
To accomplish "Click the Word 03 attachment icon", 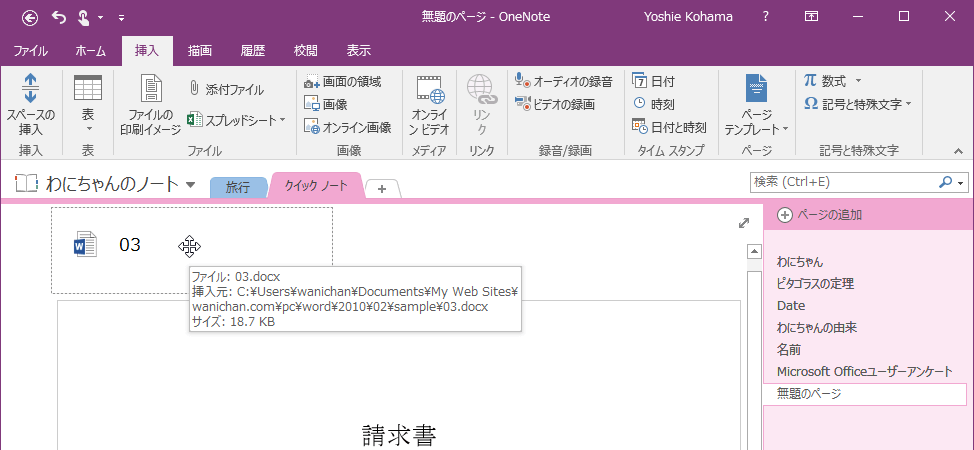I will pyautogui.click(x=85, y=244).
